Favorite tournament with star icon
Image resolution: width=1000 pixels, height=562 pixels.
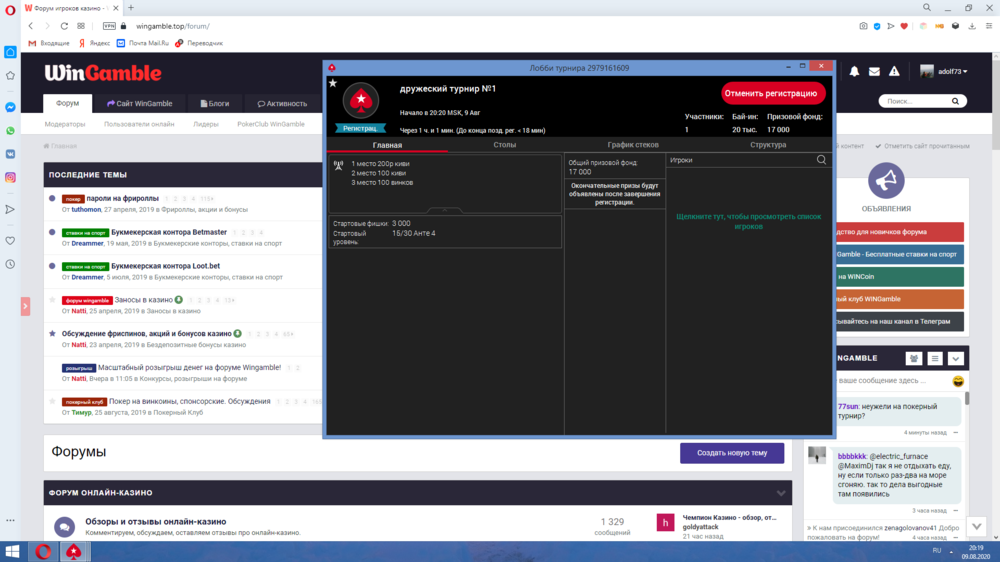(333, 83)
